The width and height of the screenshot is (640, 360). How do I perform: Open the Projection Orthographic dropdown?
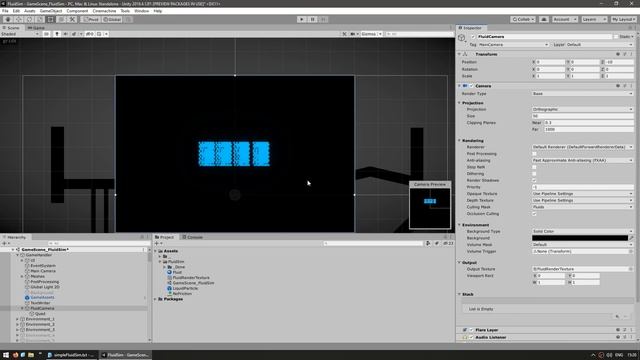click(x=582, y=109)
